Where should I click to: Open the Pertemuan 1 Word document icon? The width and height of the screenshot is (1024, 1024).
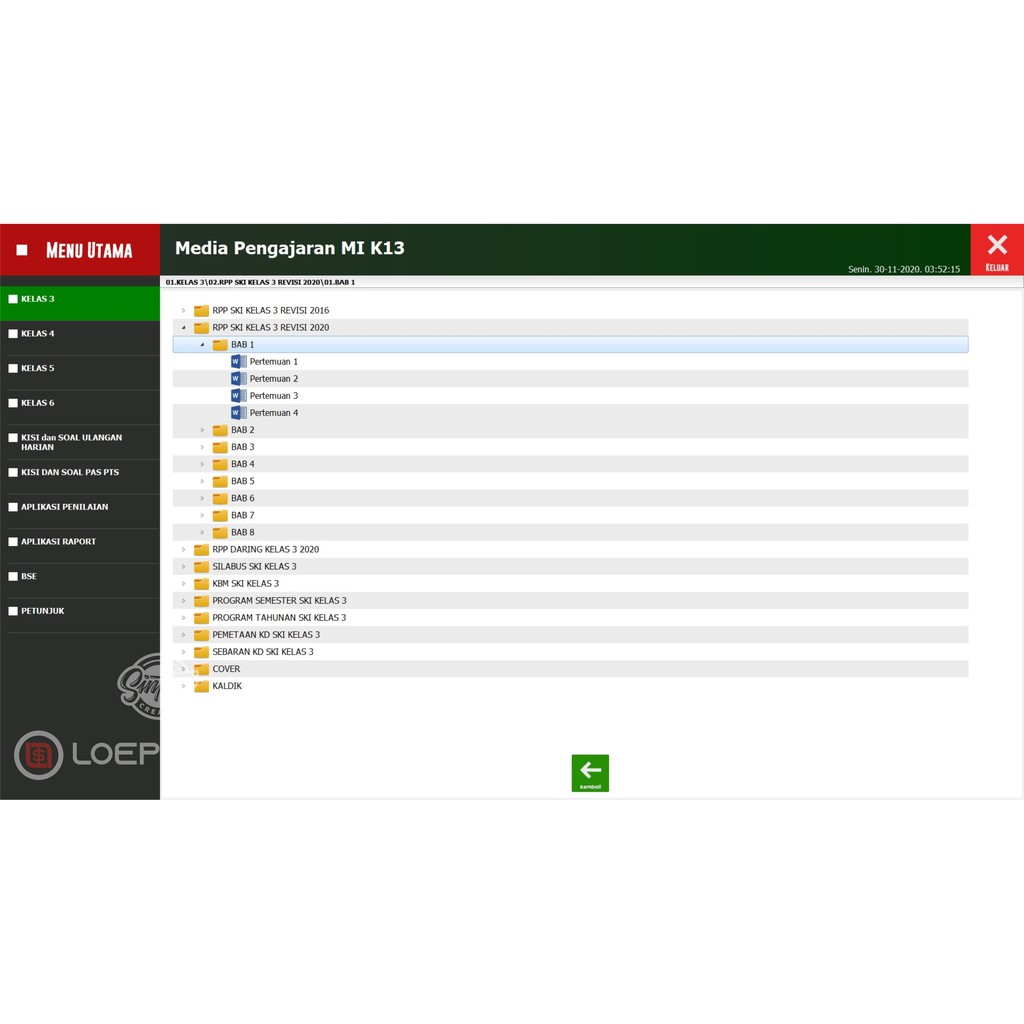238,362
